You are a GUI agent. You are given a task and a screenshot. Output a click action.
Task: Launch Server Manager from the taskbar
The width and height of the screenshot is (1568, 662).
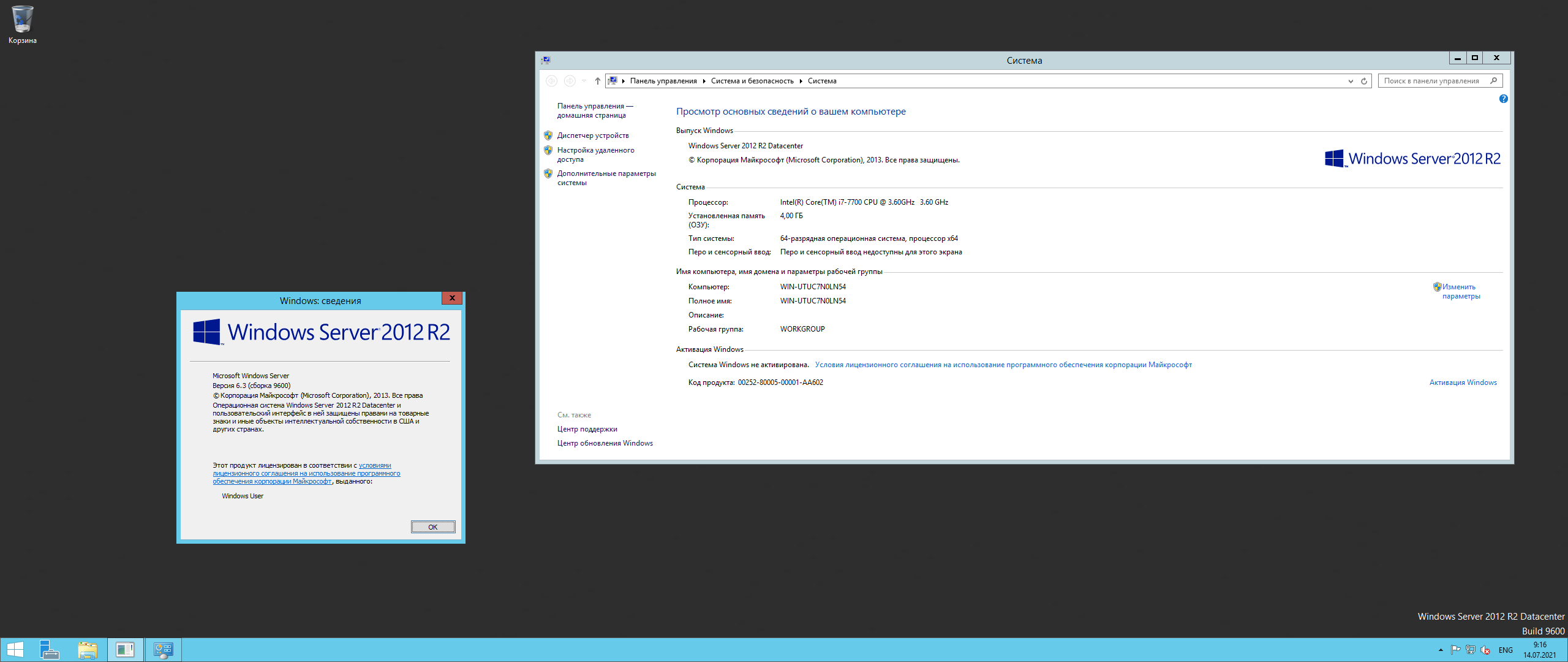49,650
